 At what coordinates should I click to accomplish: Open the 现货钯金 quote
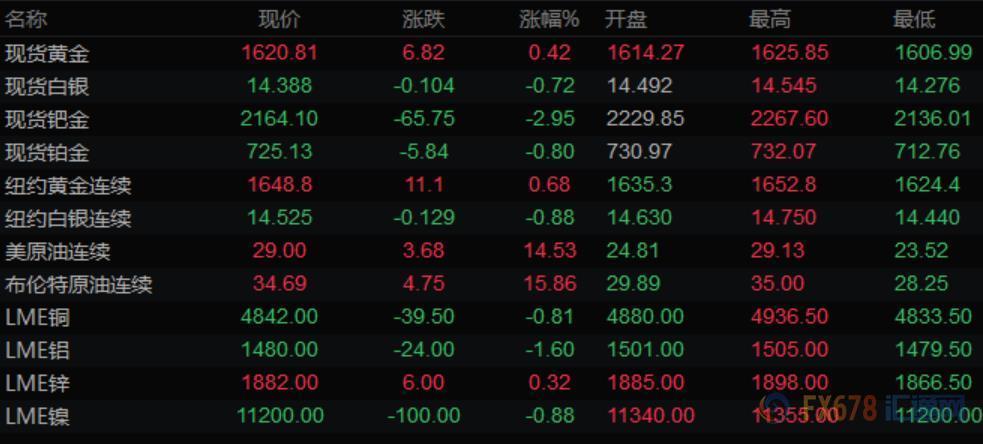[47, 119]
